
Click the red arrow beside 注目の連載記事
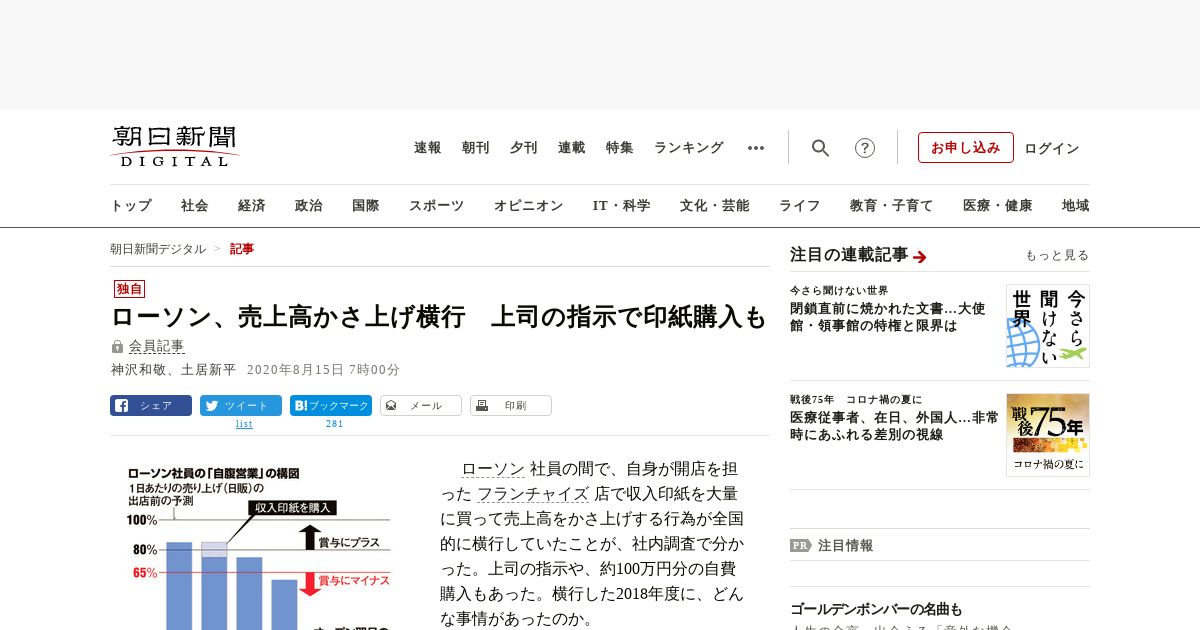[920, 257]
